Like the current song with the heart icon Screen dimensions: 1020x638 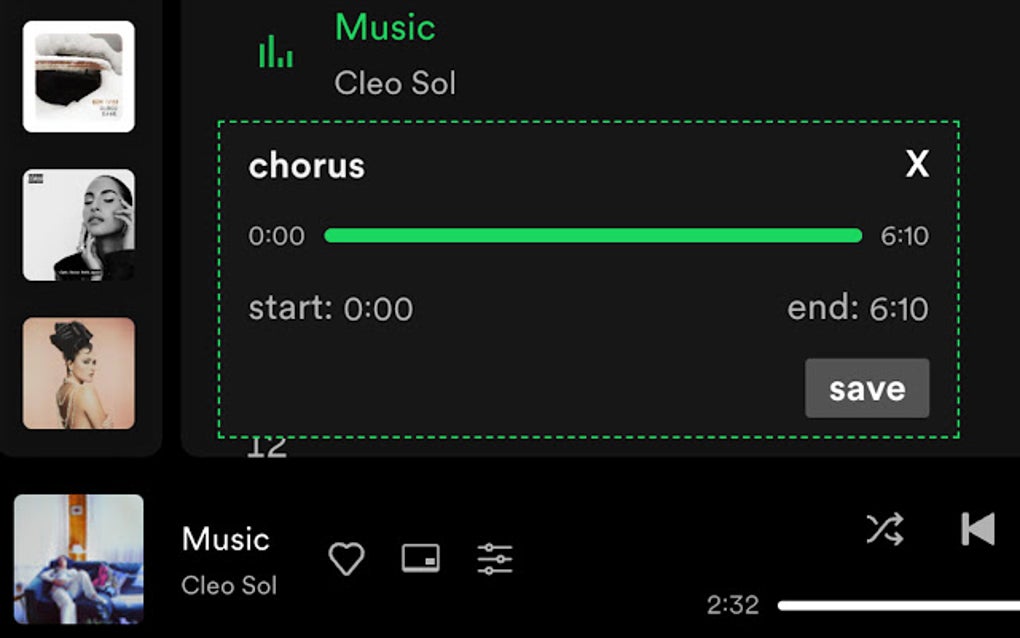pos(345,559)
